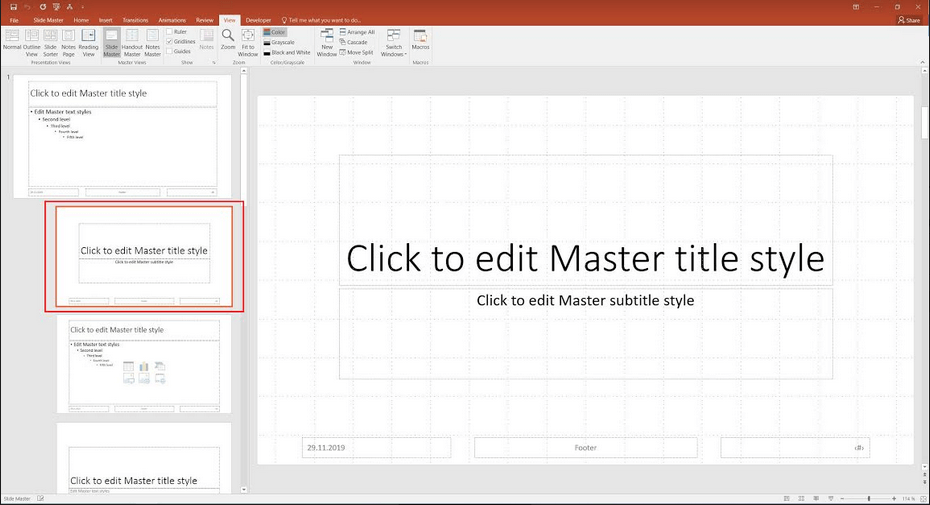930x505 pixels.
Task: Click the zoom slider handle
Action: coord(869,498)
